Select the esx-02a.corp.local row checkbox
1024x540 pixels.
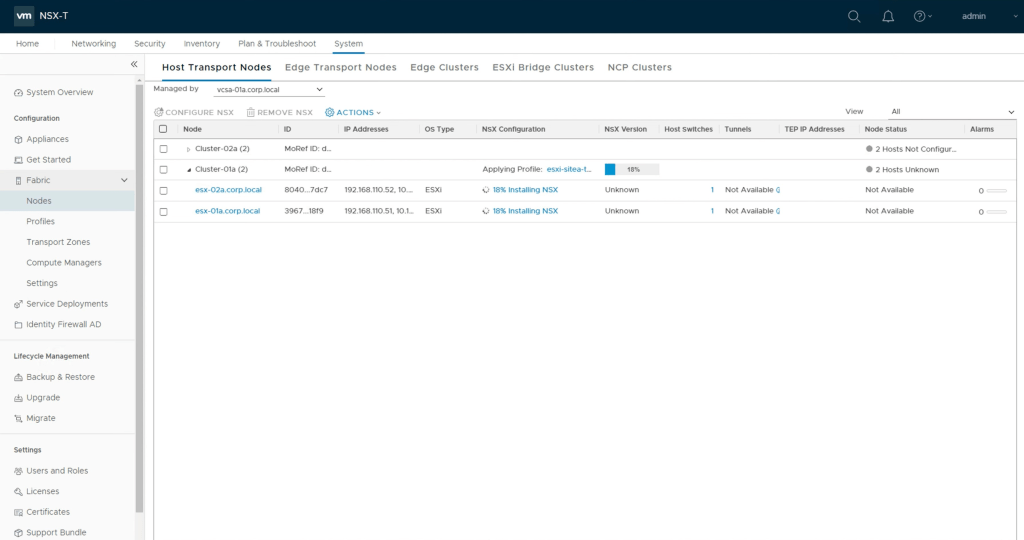pyautogui.click(x=164, y=190)
